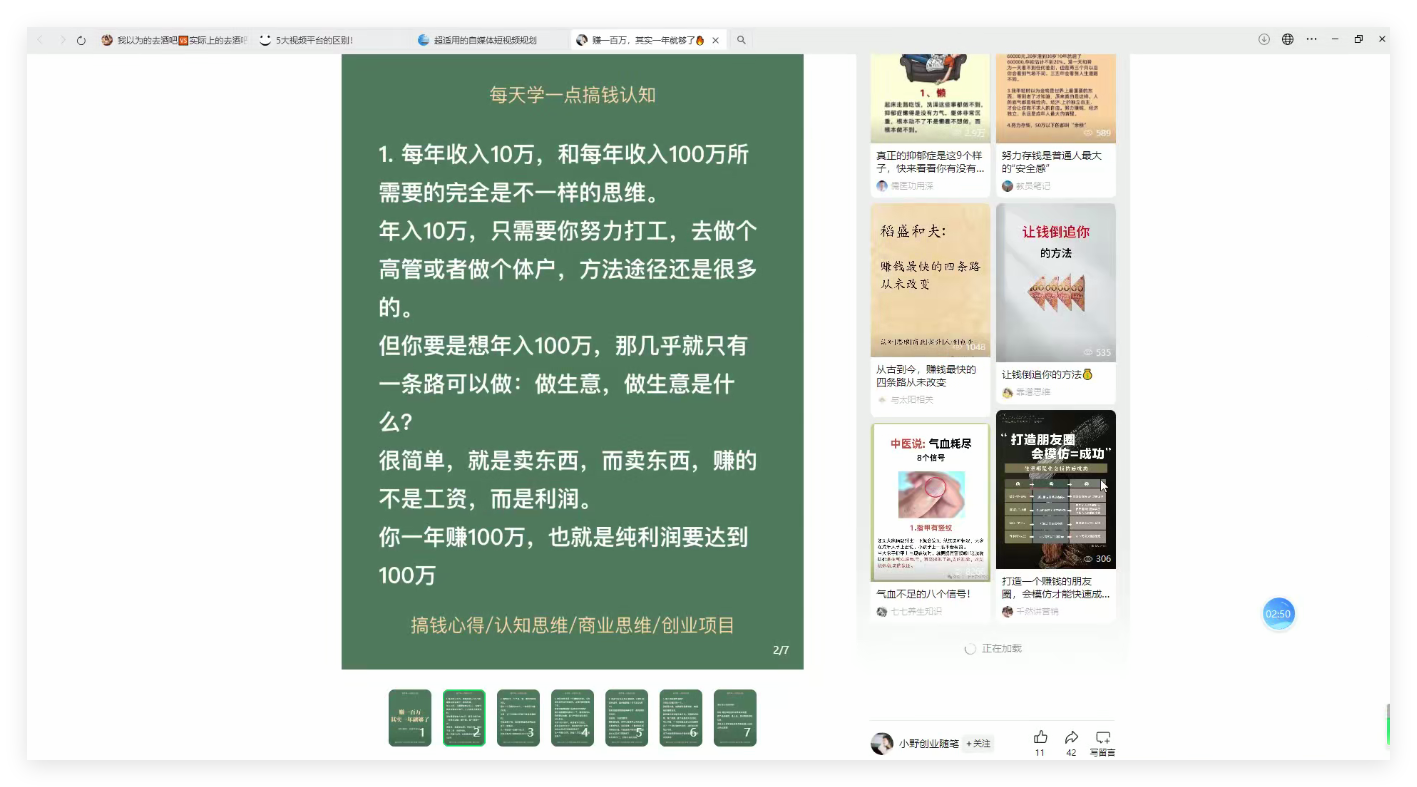Open author name under 真正的抑郁症 card
Image resolution: width=1417 pixels, height=787 pixels.
tap(912, 186)
